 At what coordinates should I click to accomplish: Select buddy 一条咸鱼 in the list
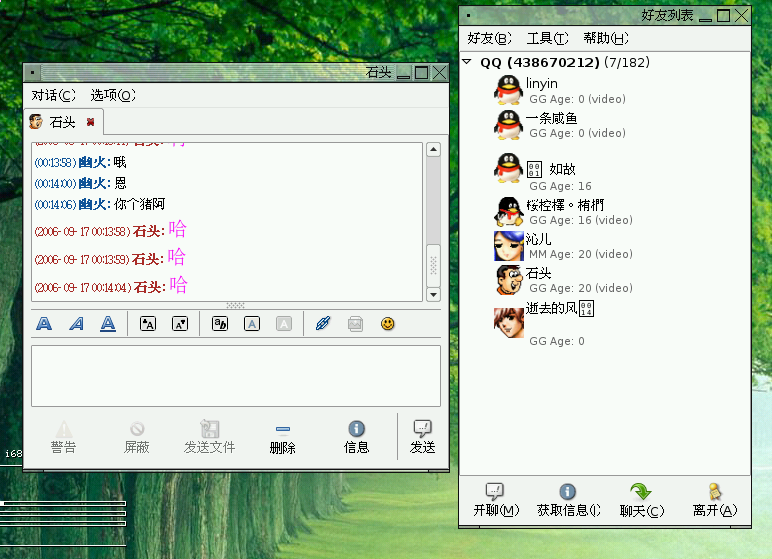605,125
